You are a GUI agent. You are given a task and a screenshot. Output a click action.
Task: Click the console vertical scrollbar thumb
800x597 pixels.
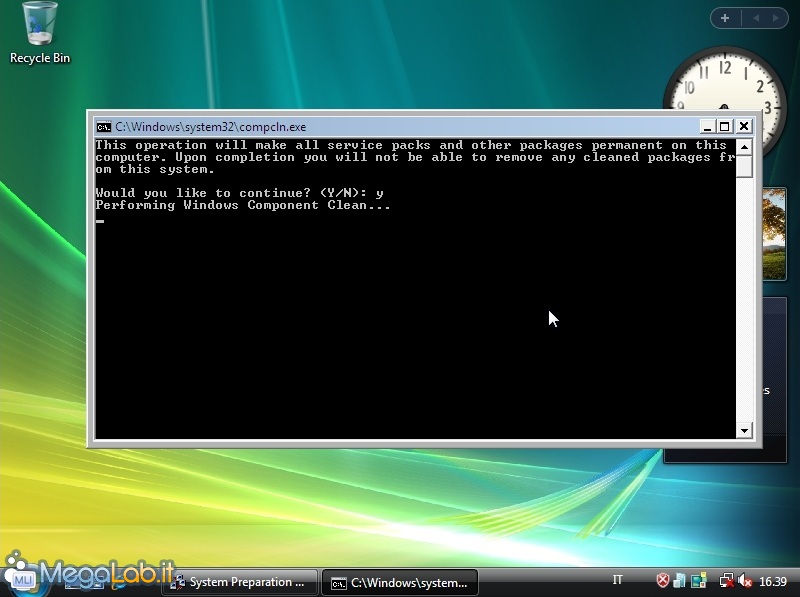(744, 166)
